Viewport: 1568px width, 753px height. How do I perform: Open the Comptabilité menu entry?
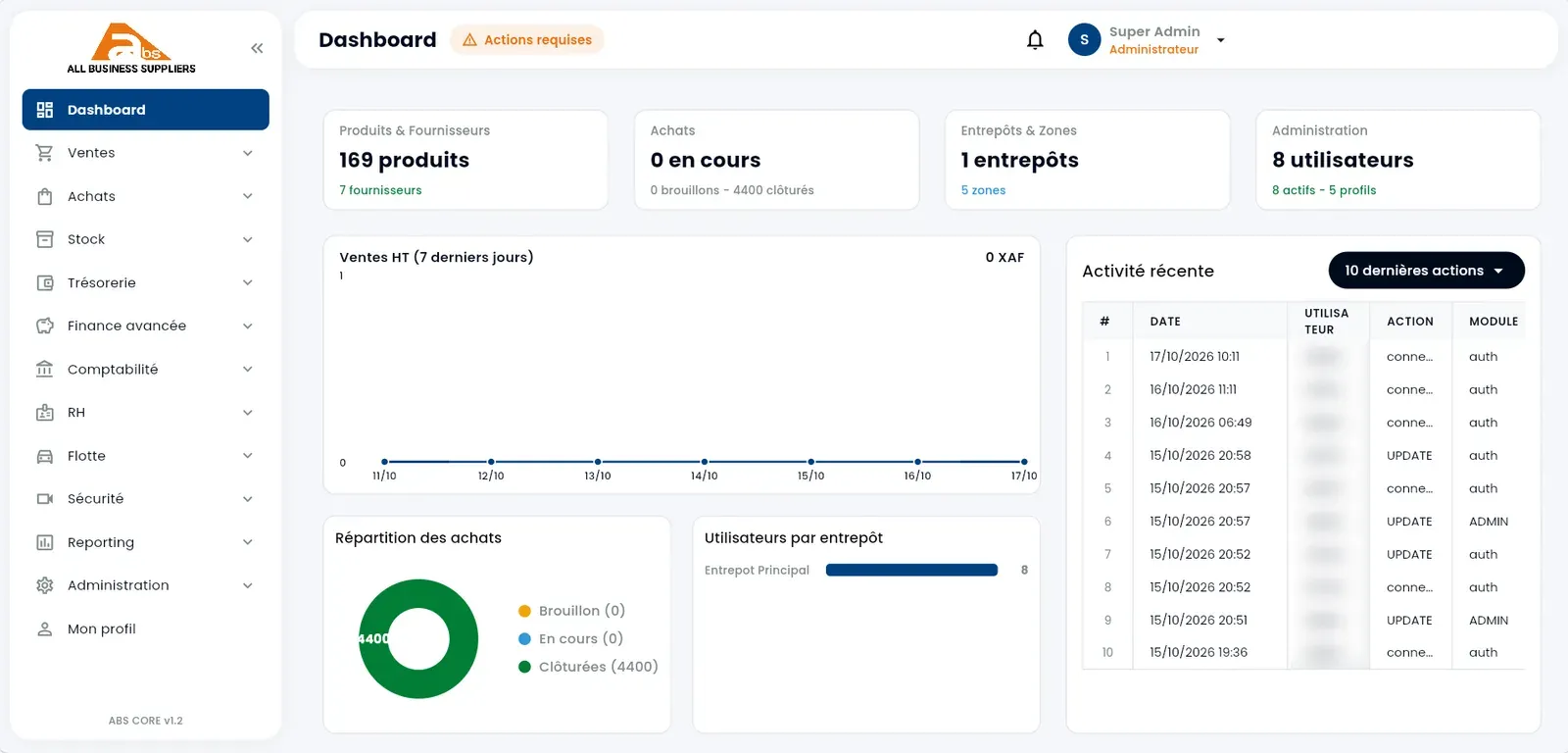[146, 369]
